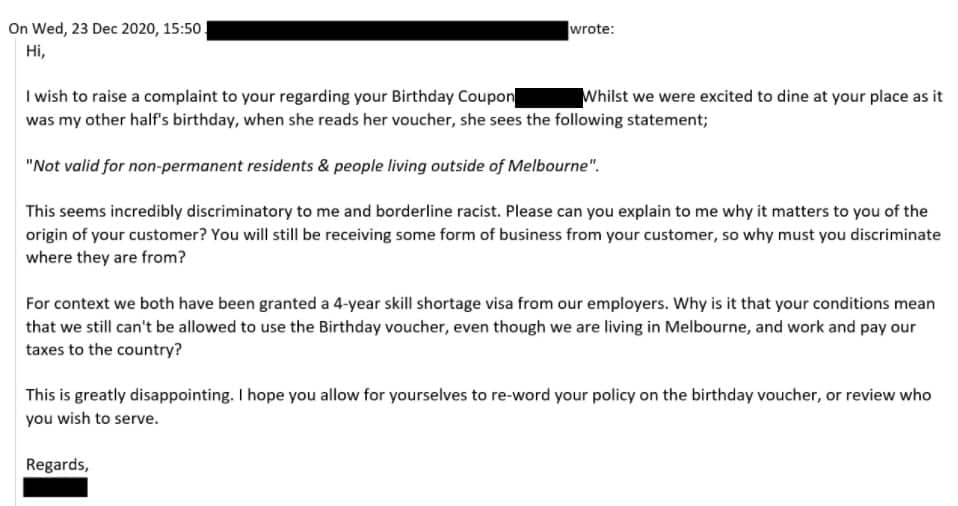The height and width of the screenshot is (506, 958).
Task: Click the phrase "you wish to serve."
Action: pyautogui.click(x=92, y=418)
